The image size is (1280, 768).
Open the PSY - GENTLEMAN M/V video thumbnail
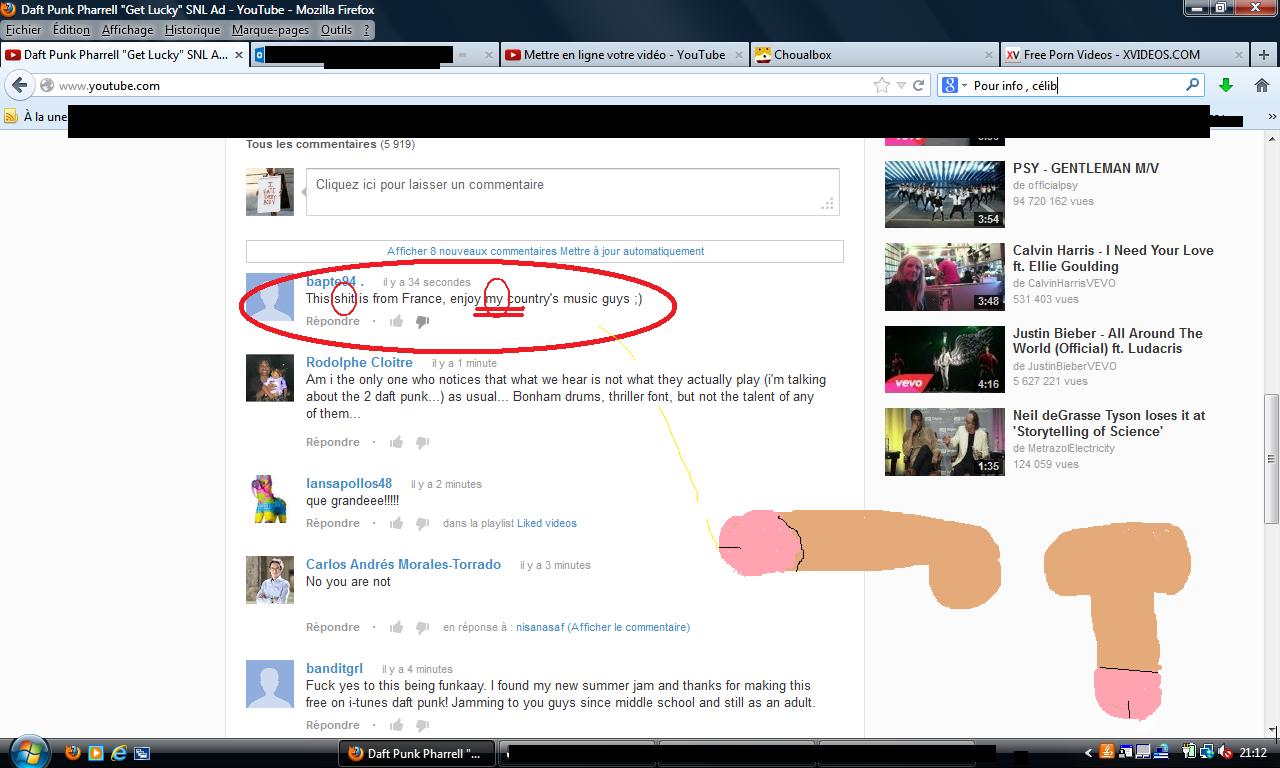[x=944, y=194]
